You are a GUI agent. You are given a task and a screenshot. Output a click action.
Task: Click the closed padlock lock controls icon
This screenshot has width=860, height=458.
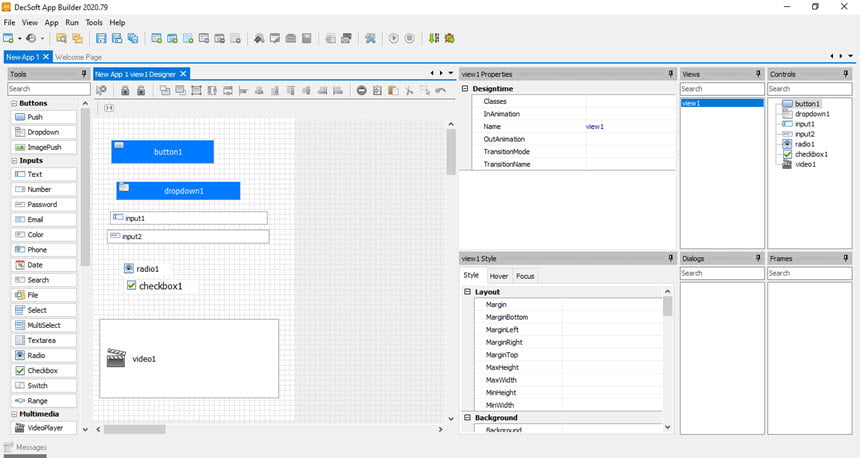coord(125,91)
